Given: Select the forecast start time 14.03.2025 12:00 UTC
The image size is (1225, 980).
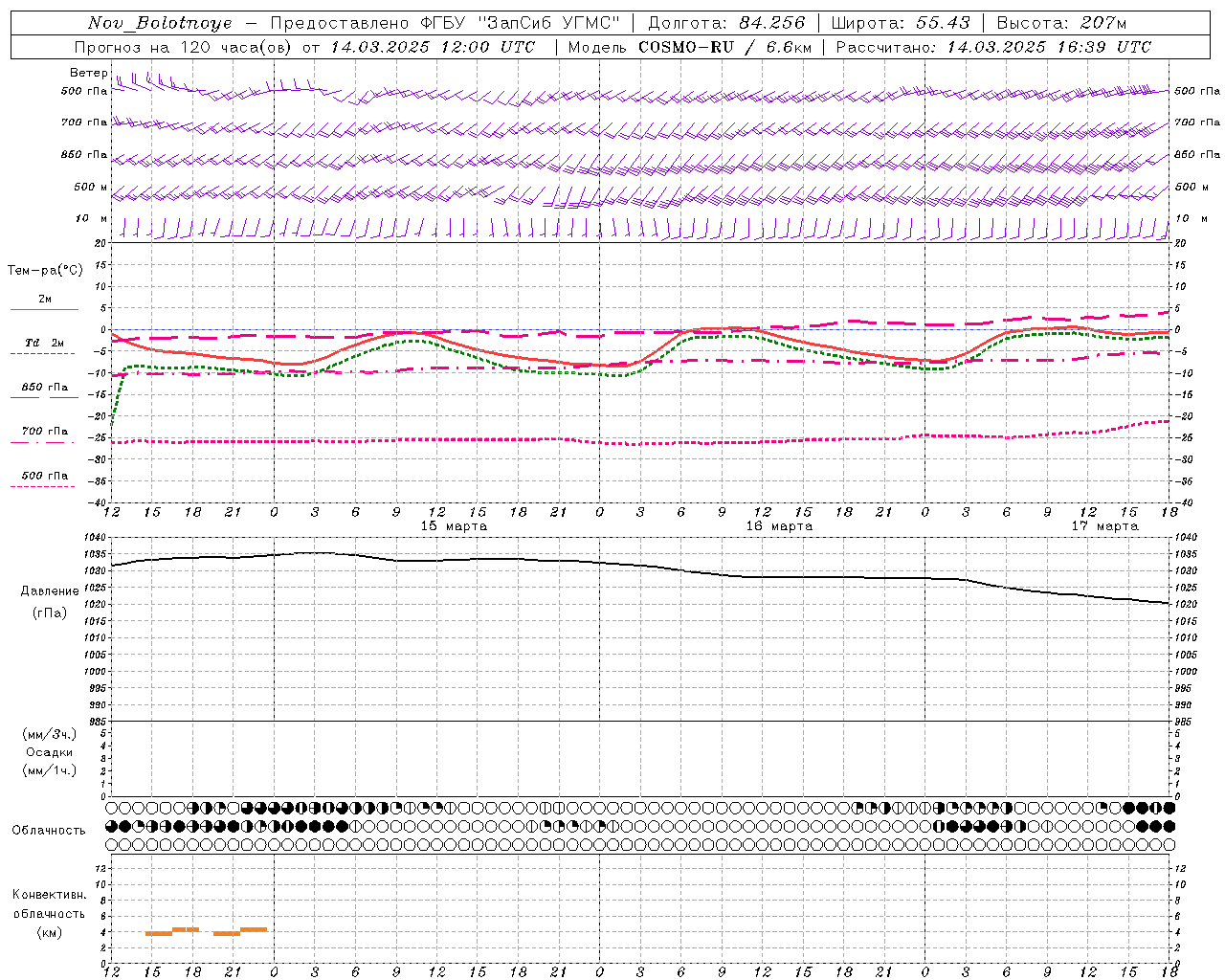Looking at the screenshot, I should (x=433, y=47).
